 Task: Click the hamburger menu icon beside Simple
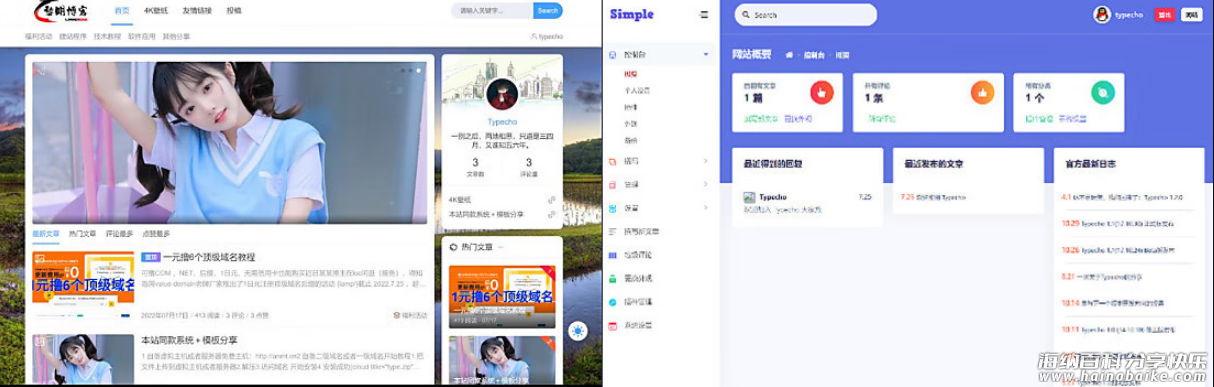(703, 15)
